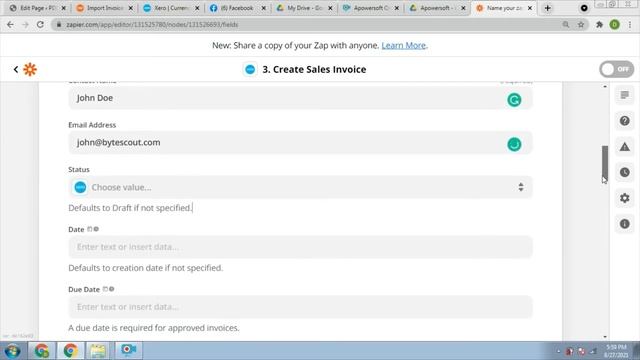Open the notes panel icon in sidebar

(624, 95)
